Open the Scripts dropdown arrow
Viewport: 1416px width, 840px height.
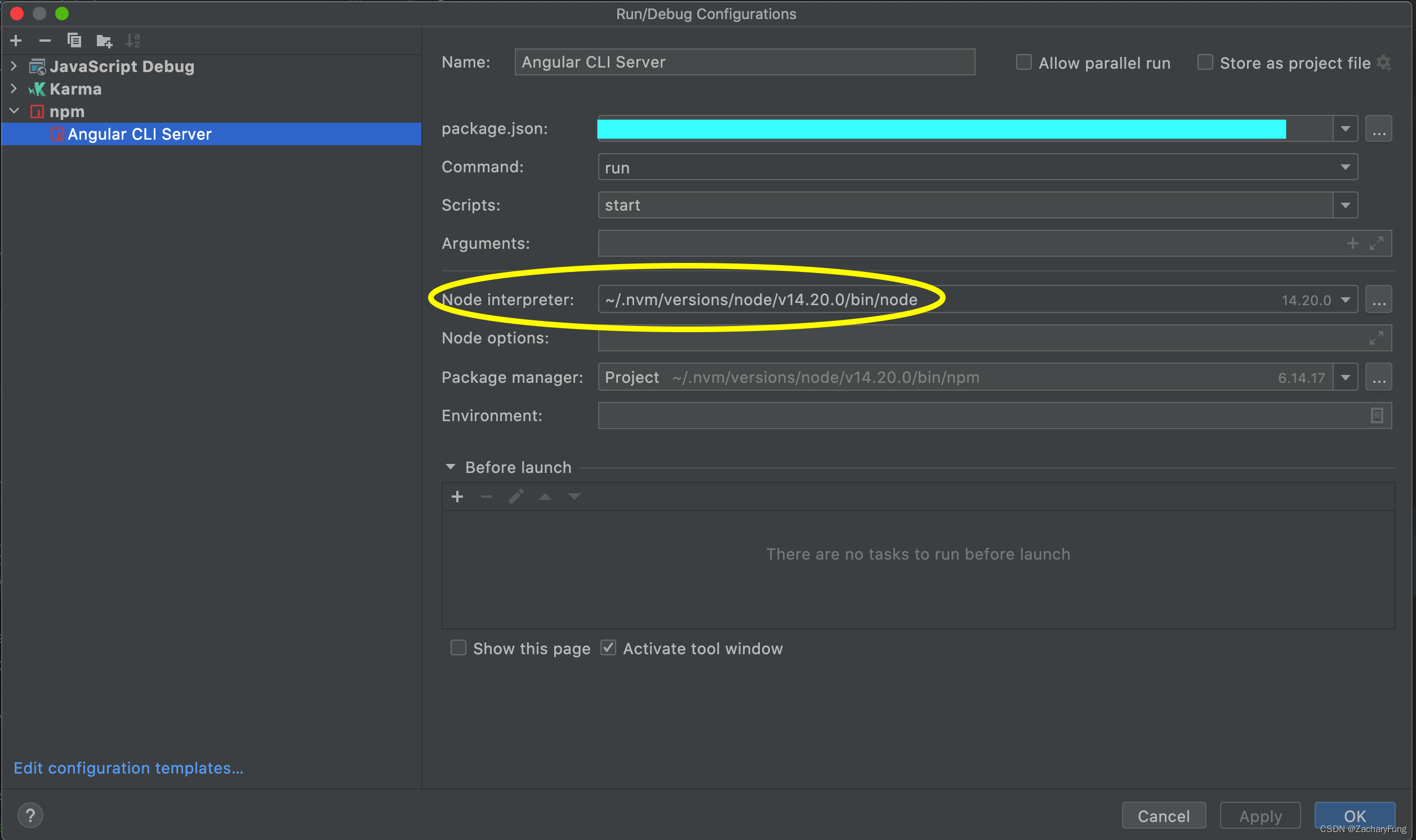click(x=1346, y=205)
